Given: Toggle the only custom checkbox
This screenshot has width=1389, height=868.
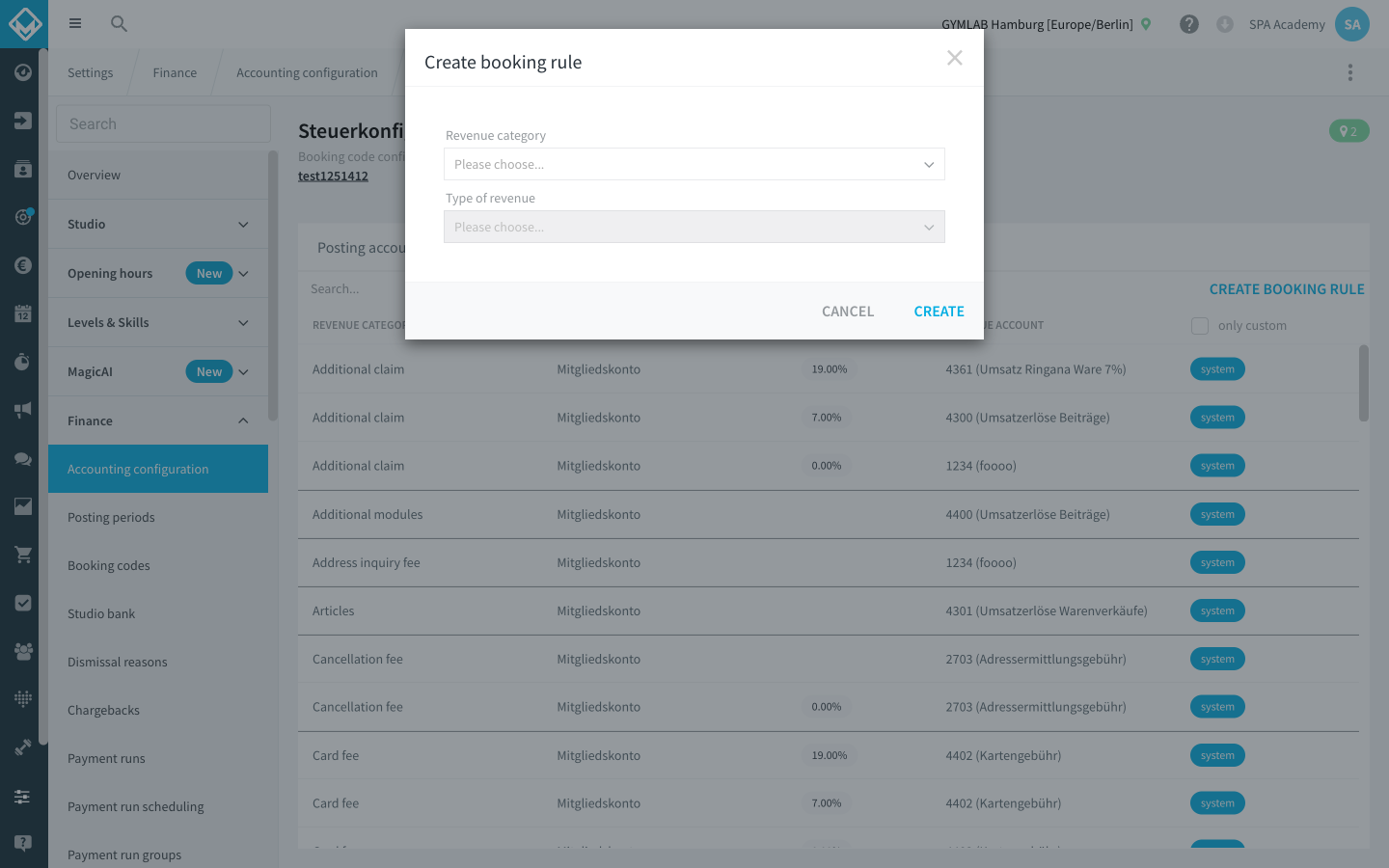Looking at the screenshot, I should [1200, 326].
